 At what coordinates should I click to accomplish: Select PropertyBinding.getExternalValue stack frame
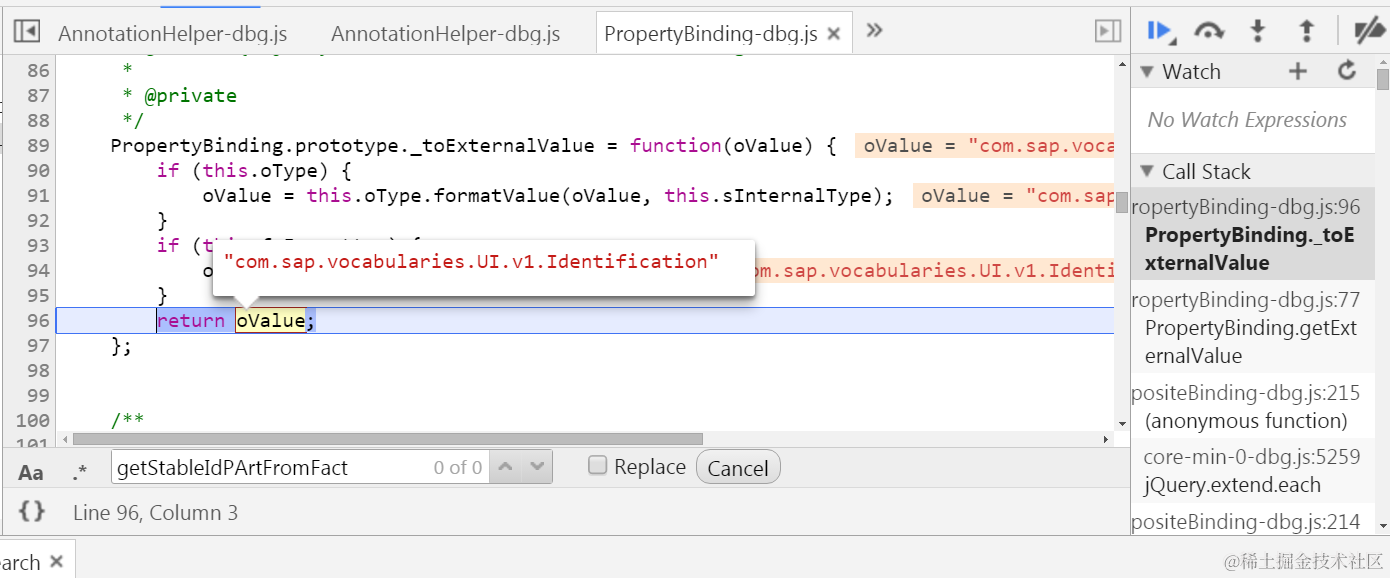click(x=1253, y=328)
